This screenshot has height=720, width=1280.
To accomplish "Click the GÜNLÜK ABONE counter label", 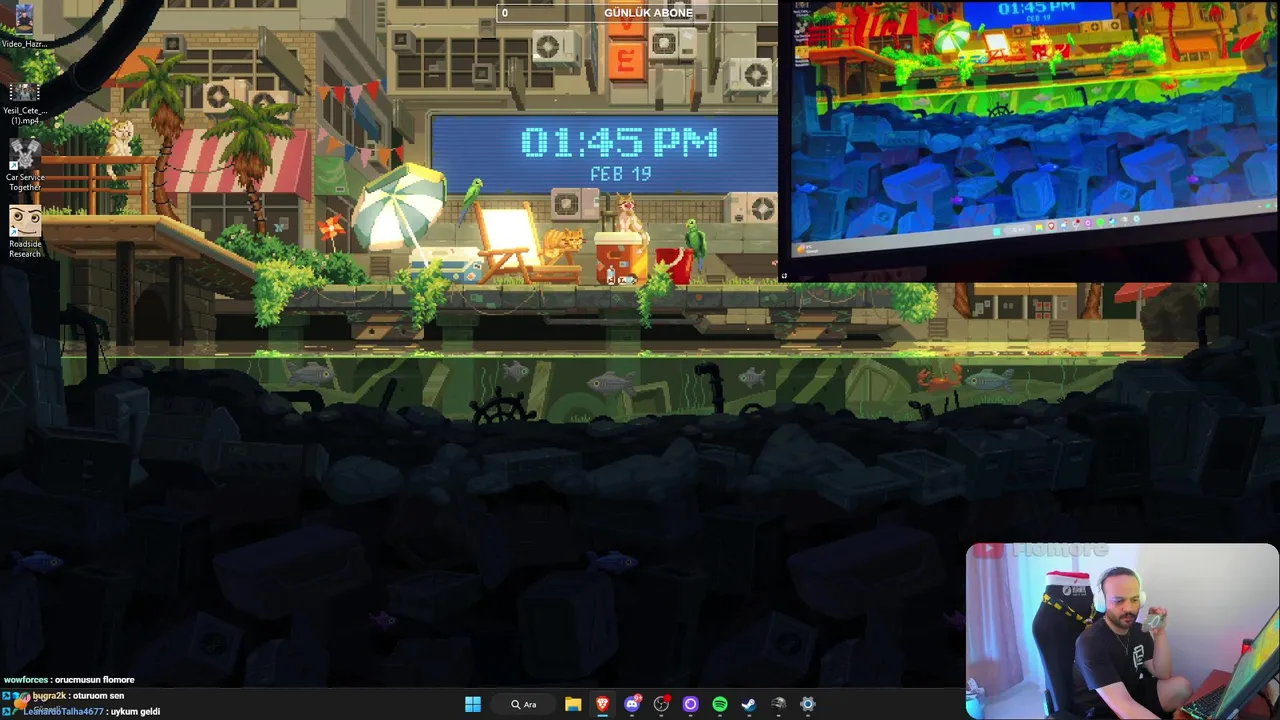I will (648, 13).
